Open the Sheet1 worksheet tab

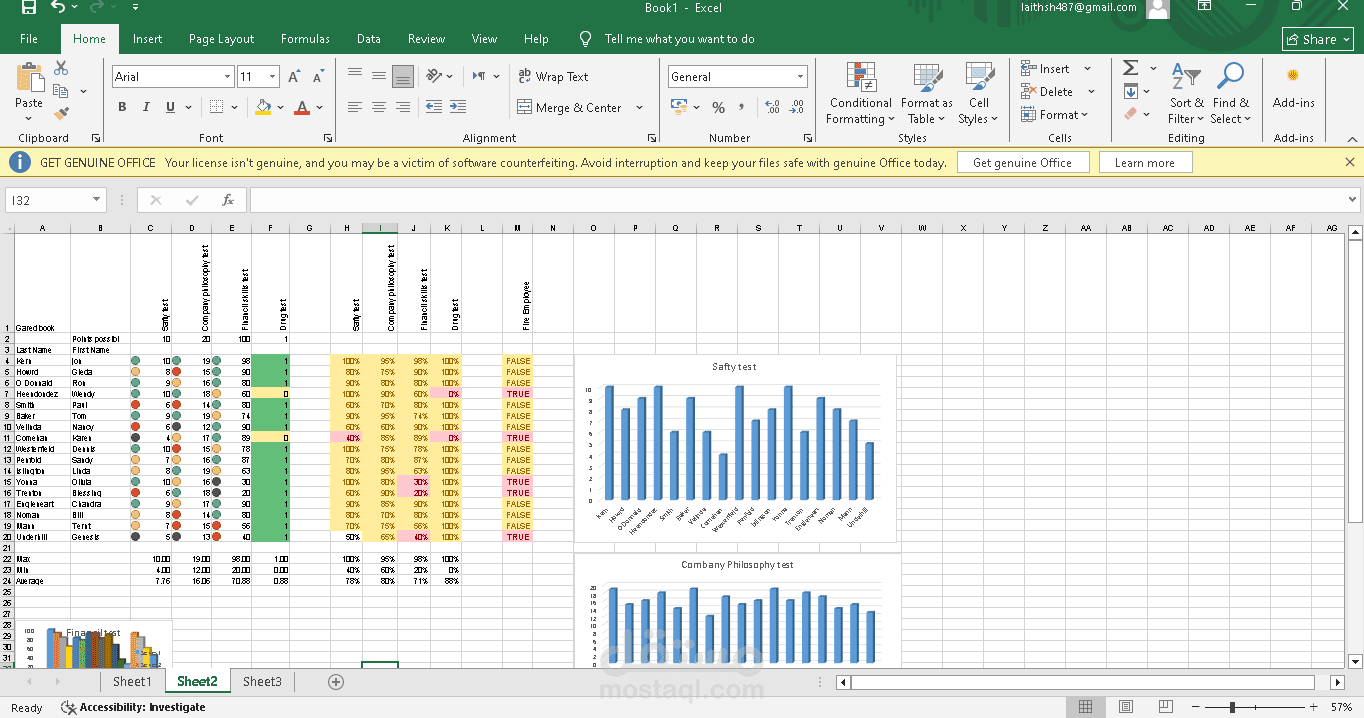coord(132,682)
